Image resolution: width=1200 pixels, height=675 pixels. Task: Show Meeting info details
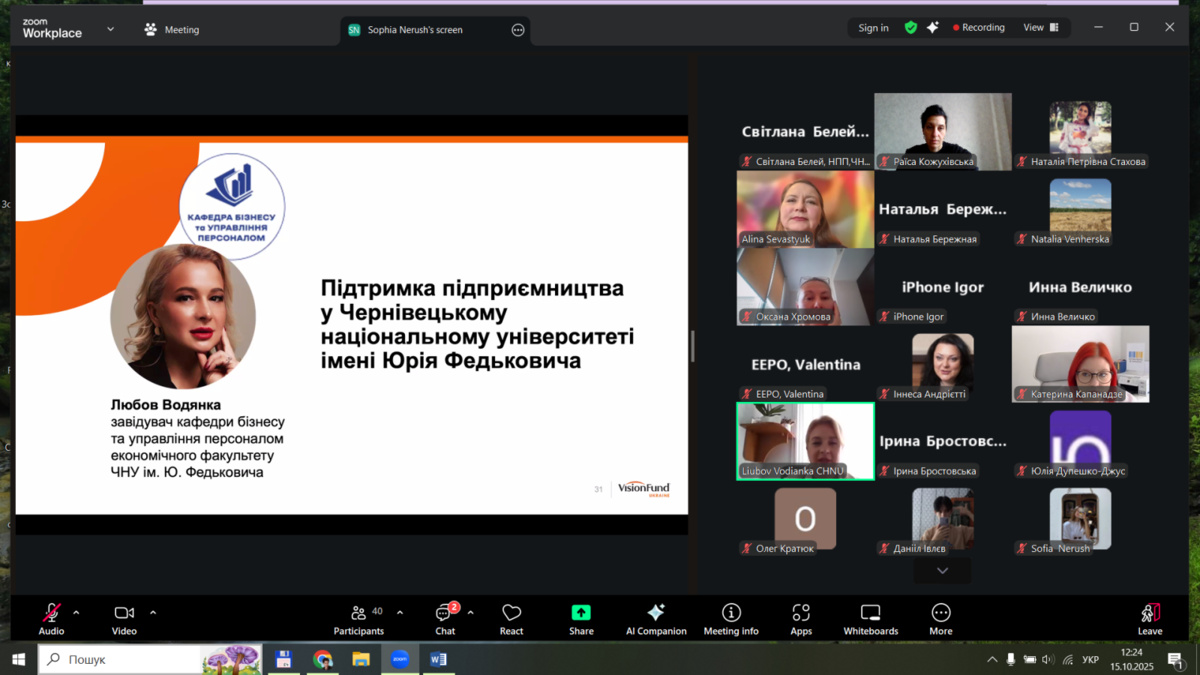(x=731, y=618)
